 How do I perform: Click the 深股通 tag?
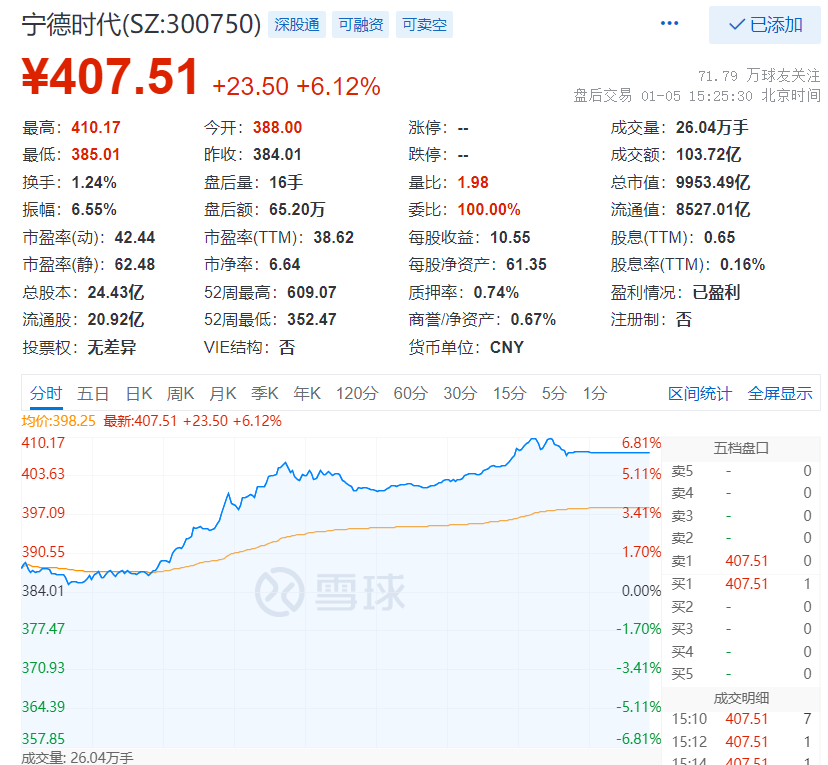(x=296, y=24)
